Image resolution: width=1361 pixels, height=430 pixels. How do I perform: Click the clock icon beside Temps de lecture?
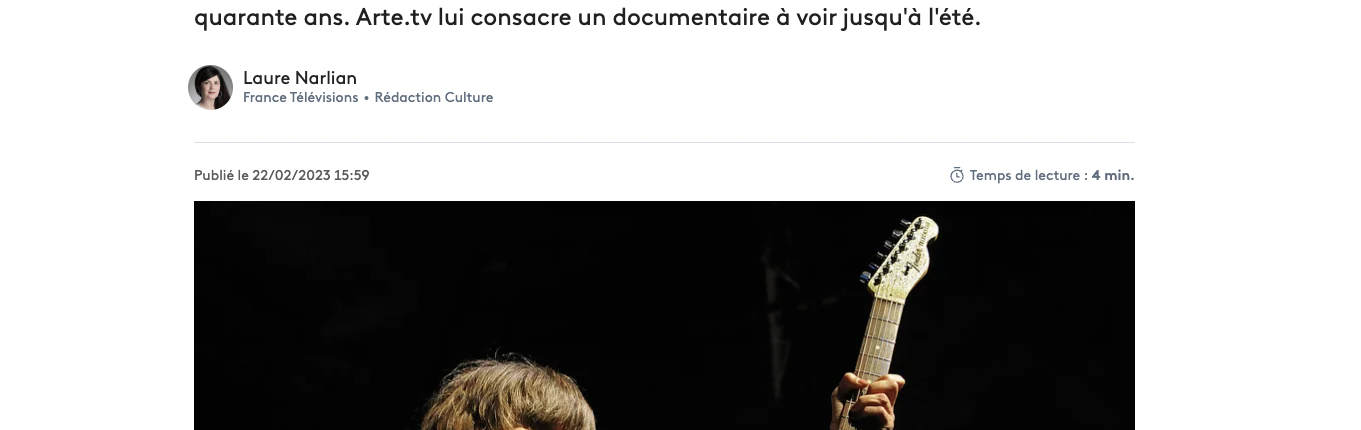click(x=957, y=176)
